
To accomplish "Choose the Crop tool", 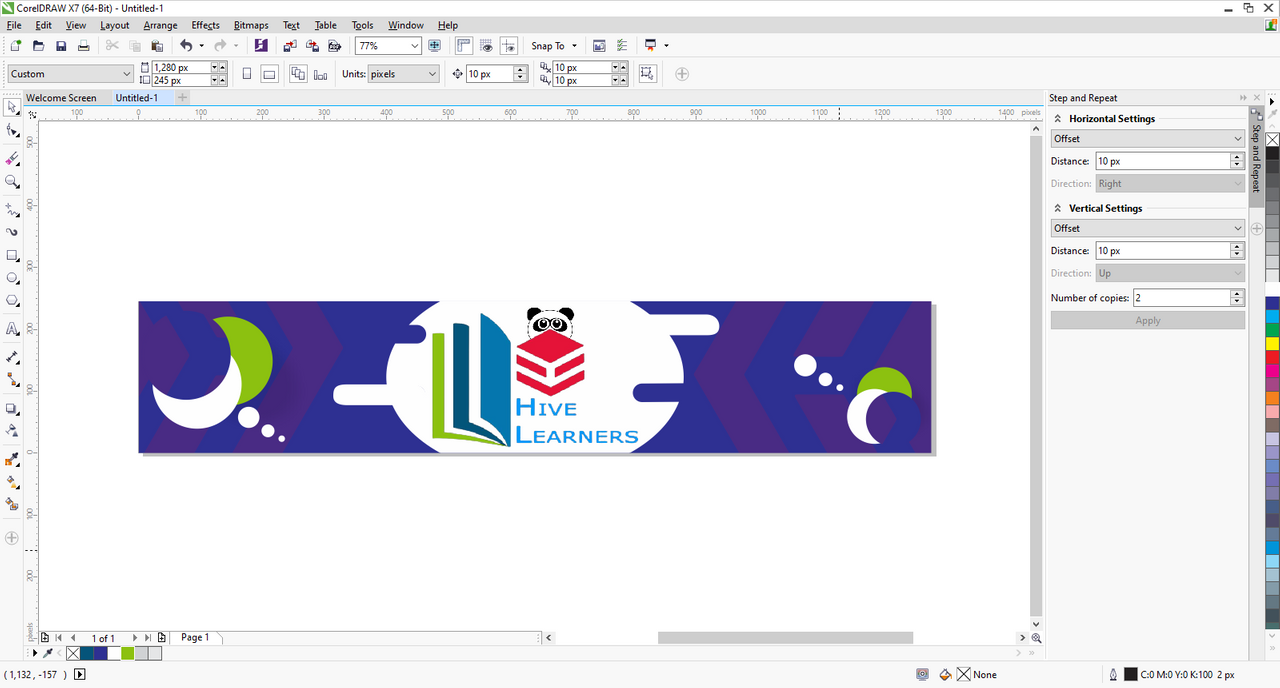I will (12, 159).
